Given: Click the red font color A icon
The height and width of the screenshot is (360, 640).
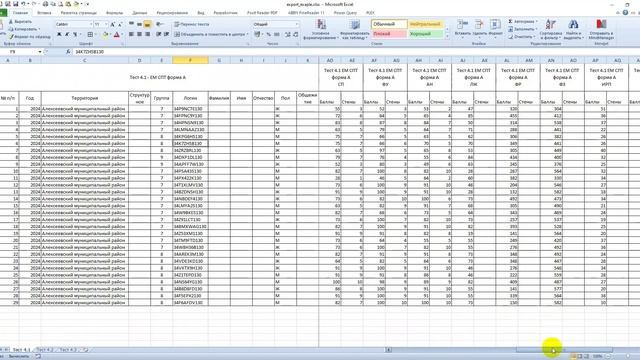Looking at the screenshot, I should click(x=117, y=35).
